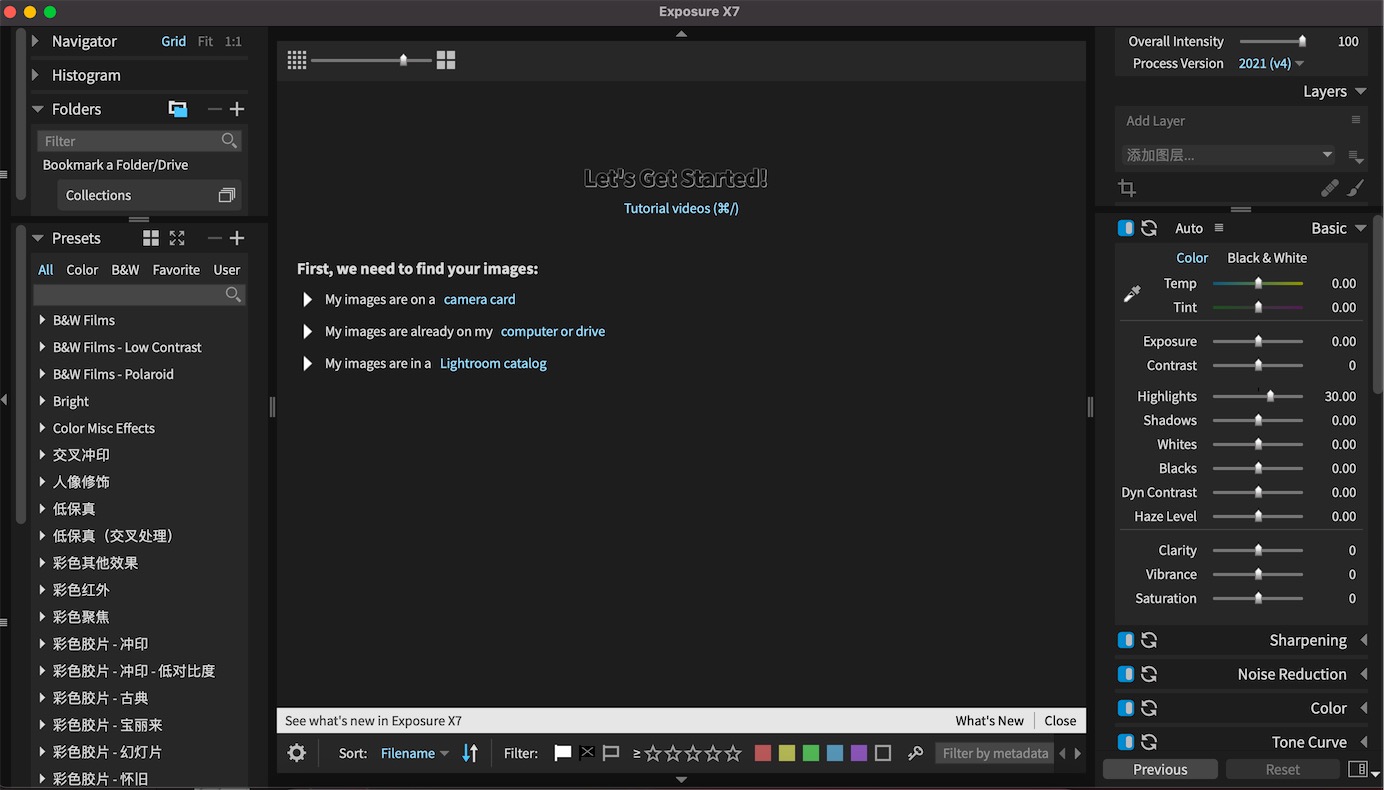Open the settings gear in bottom bar
1384x790 pixels.
coord(297,753)
